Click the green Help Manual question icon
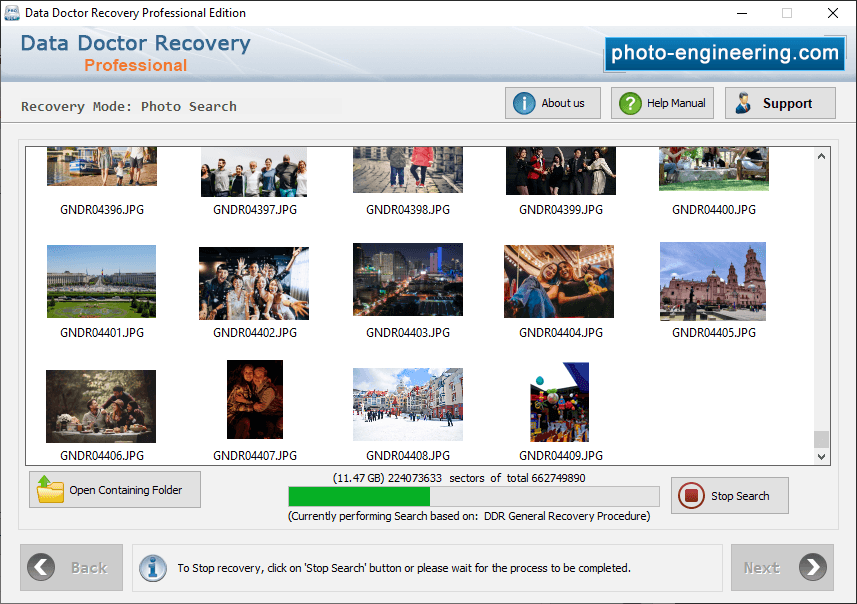Image resolution: width=857 pixels, height=604 pixels. point(630,103)
